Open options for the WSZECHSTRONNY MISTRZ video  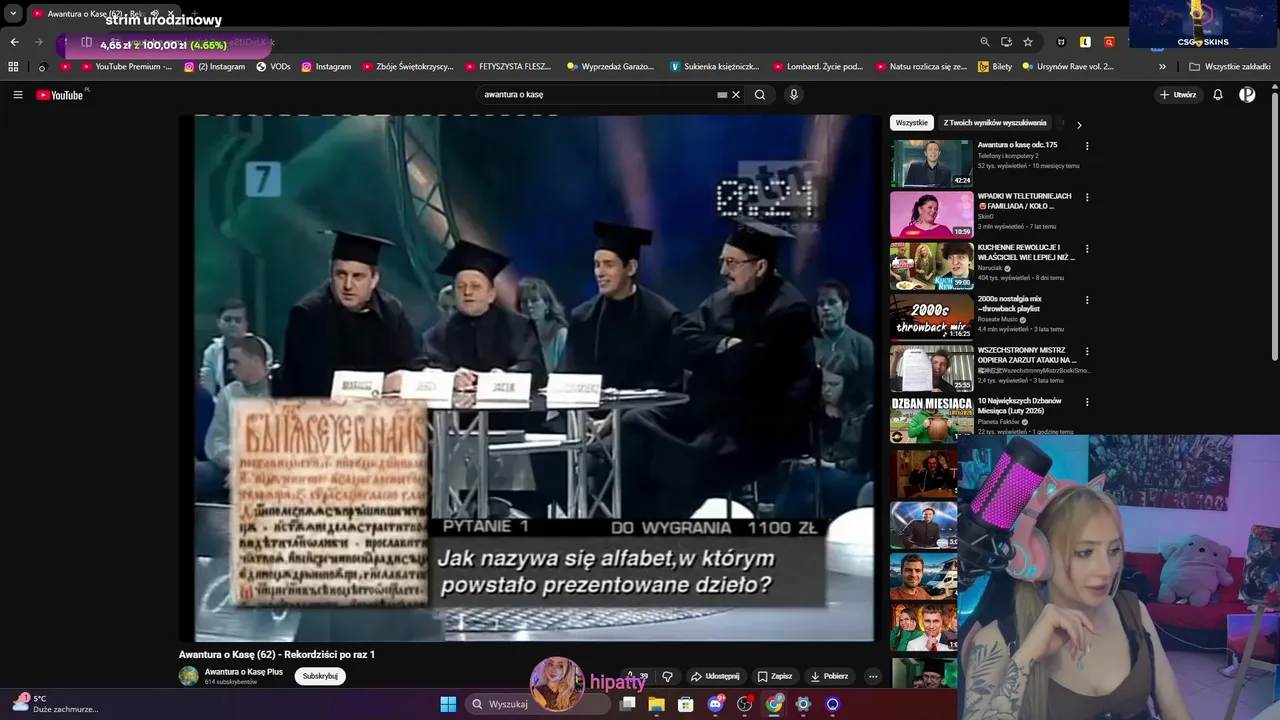pyautogui.click(x=1087, y=352)
